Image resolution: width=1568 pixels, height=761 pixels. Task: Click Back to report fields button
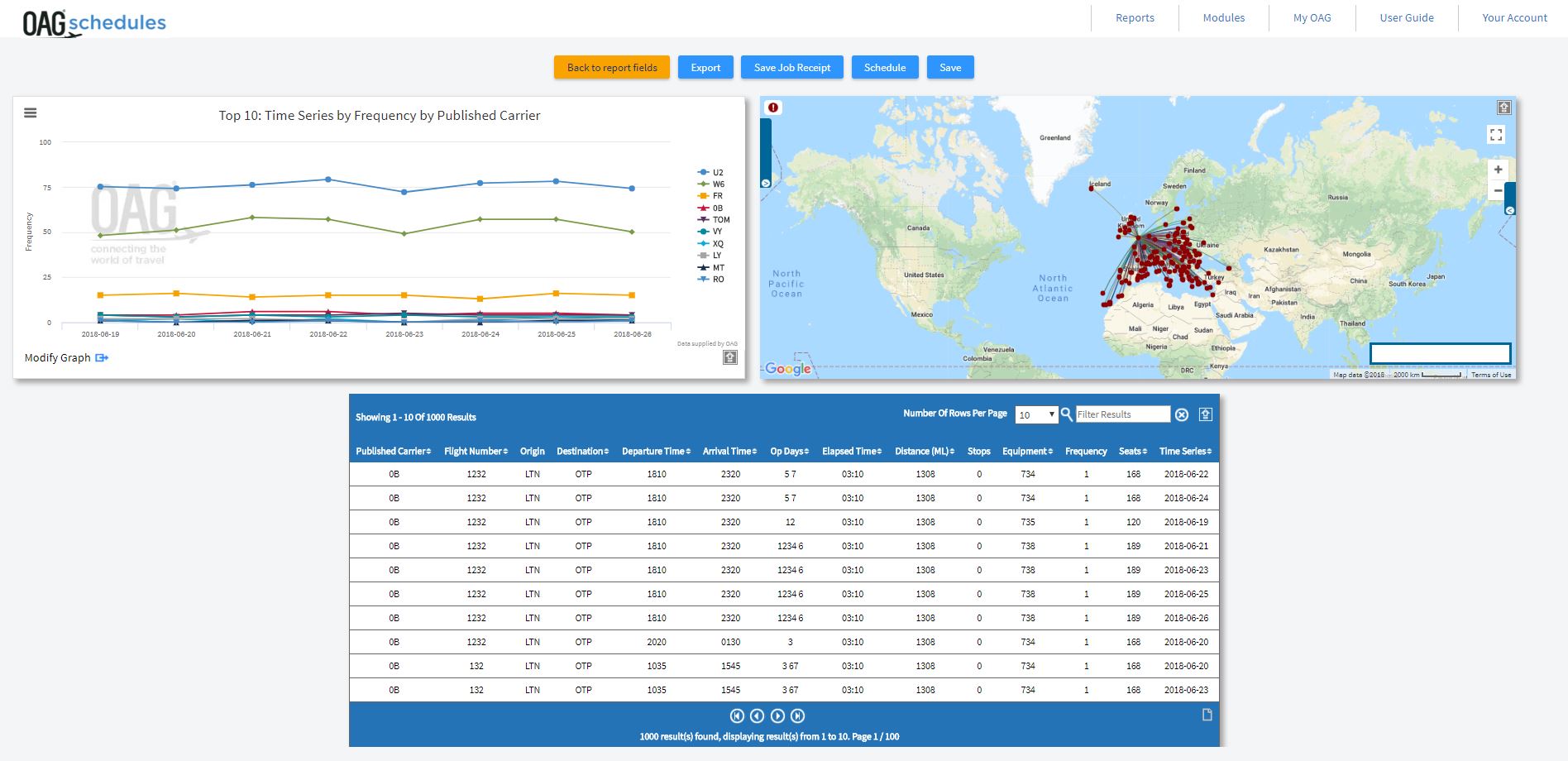pos(612,68)
